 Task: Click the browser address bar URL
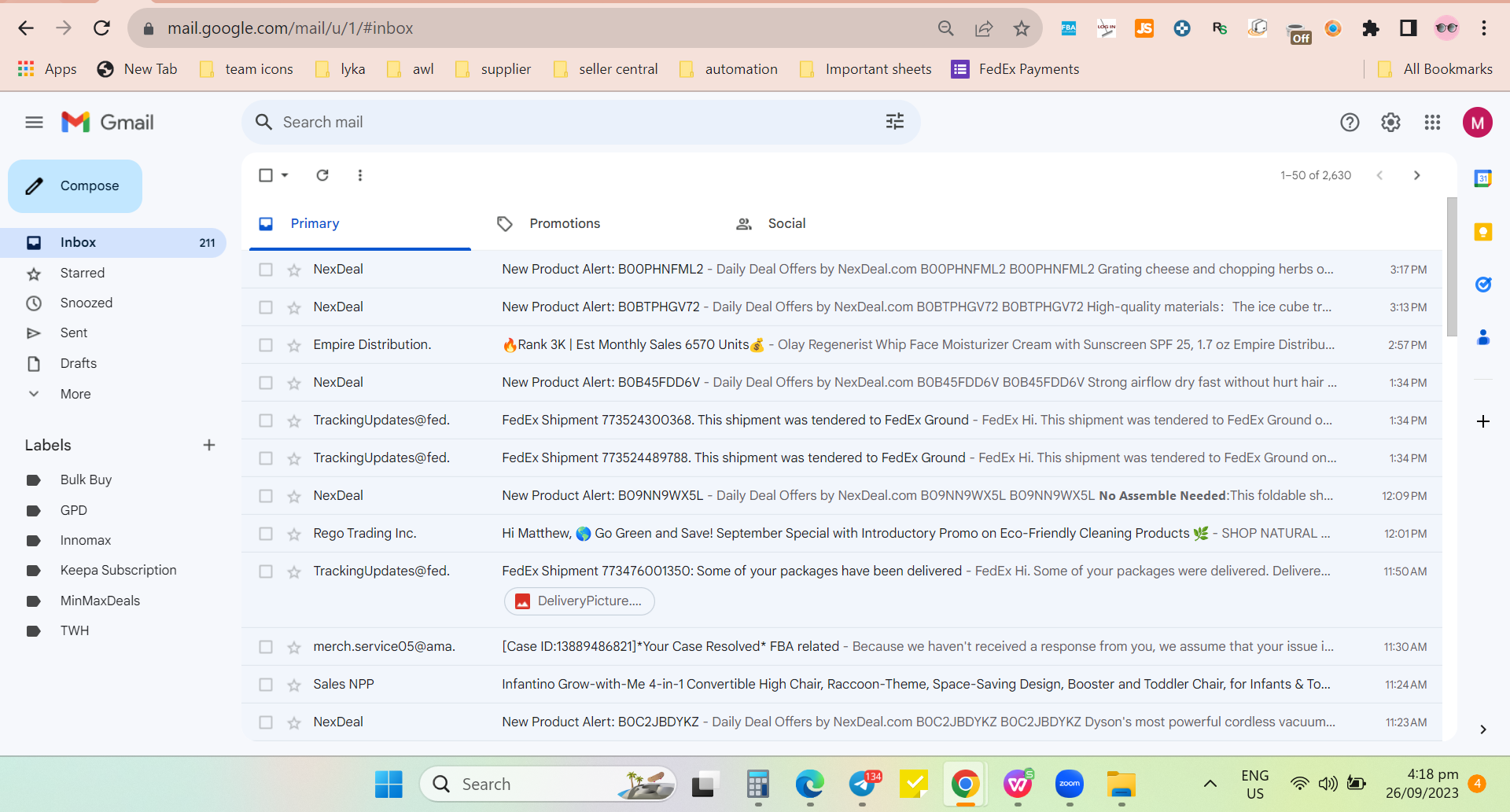tap(290, 28)
